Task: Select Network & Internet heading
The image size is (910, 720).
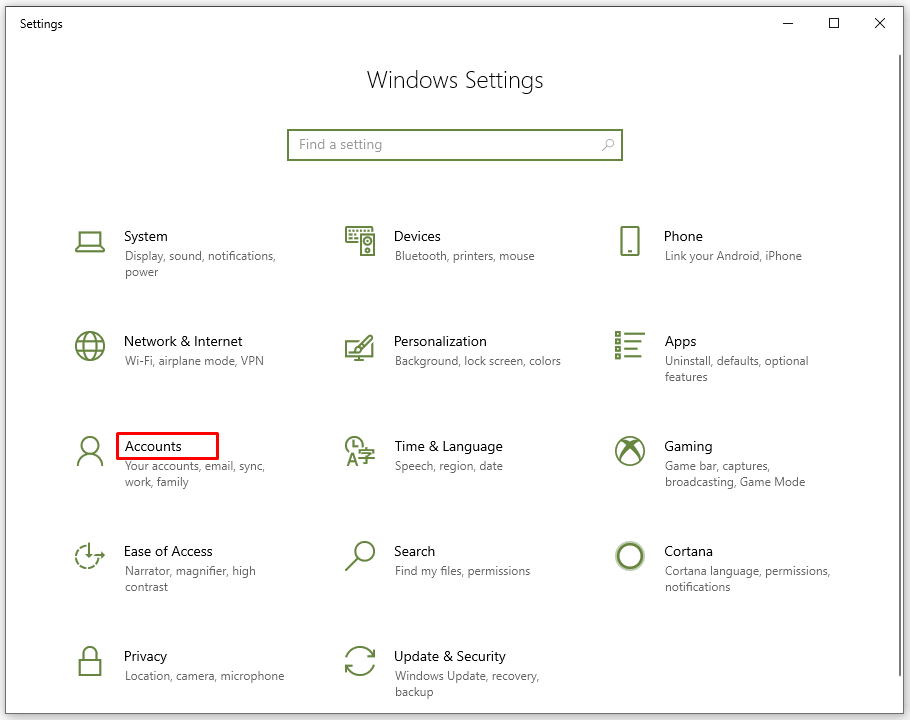Action: (183, 341)
